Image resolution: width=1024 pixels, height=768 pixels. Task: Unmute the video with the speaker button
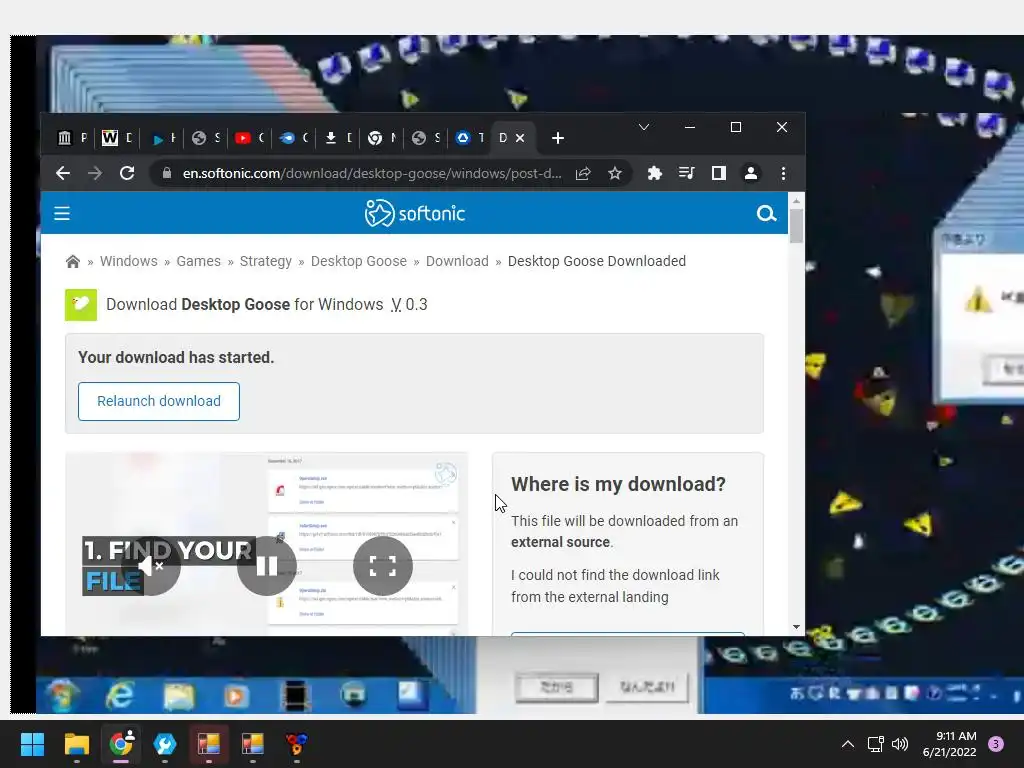pos(151,566)
